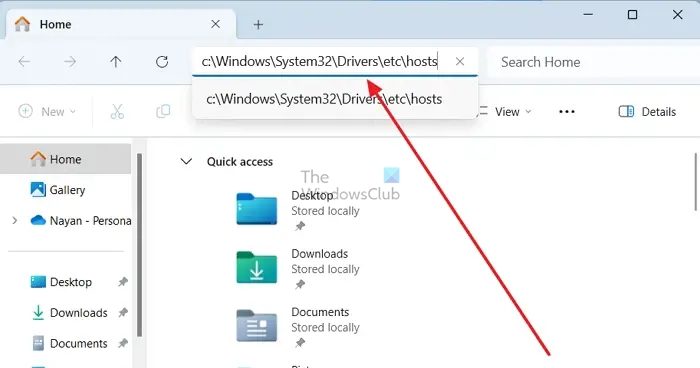This screenshot has height=368, width=700.
Task: Select the Copy icon in toolbar
Action: point(163,112)
